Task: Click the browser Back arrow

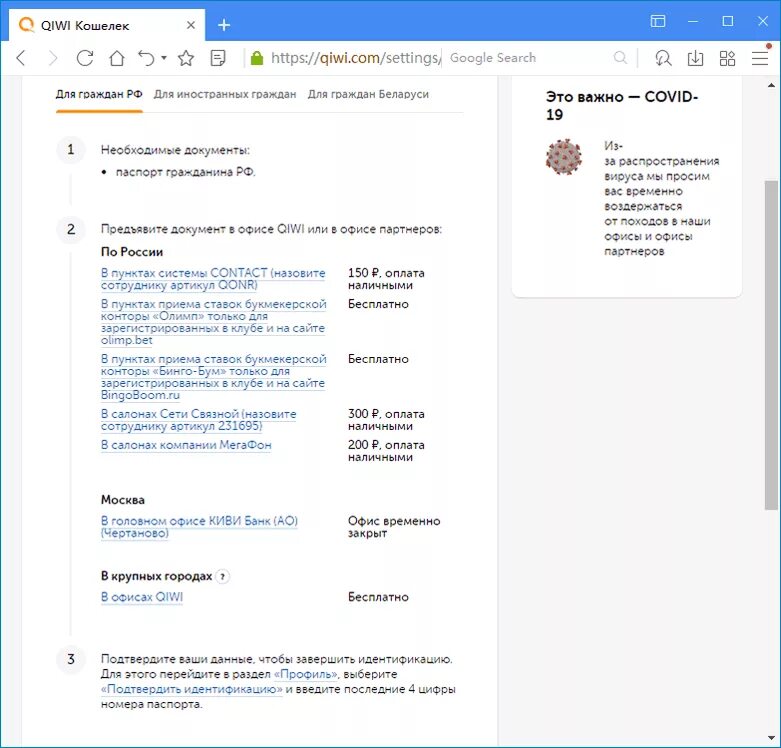Action: [21, 58]
